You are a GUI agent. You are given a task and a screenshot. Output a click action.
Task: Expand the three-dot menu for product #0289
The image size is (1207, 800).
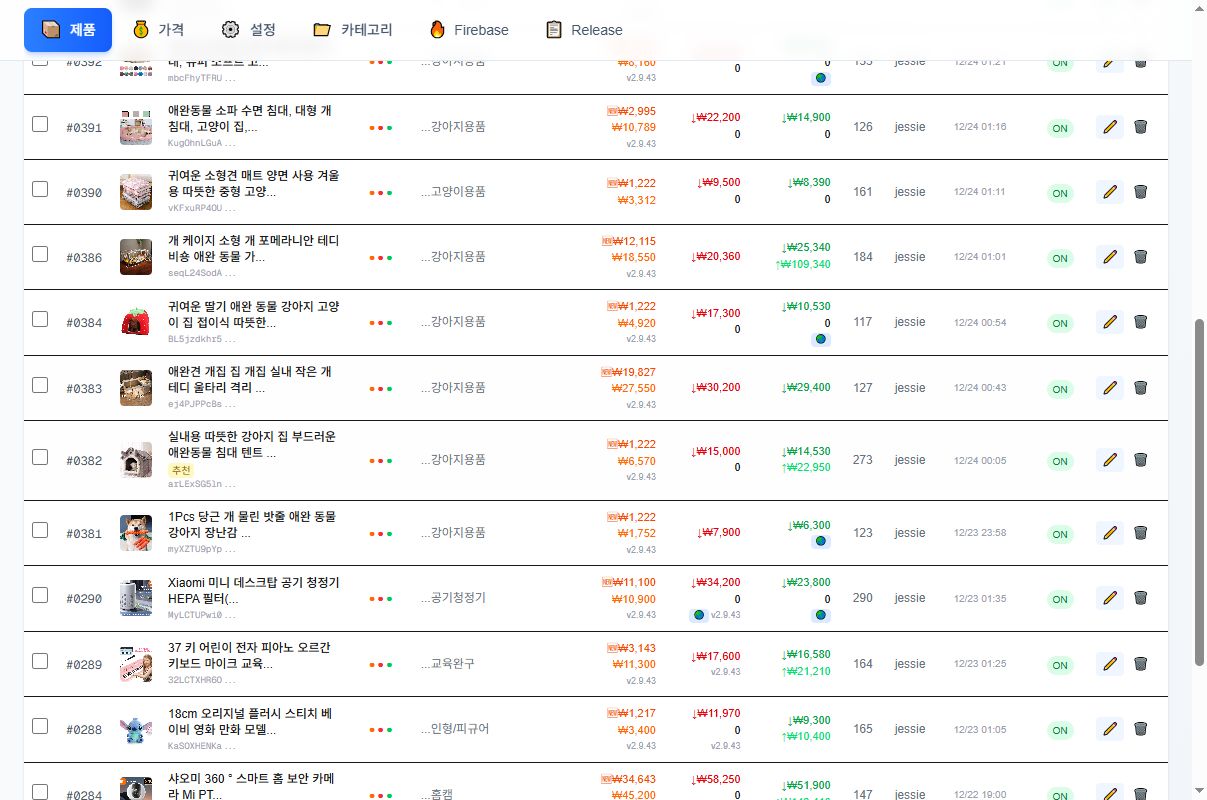[x=380, y=663]
